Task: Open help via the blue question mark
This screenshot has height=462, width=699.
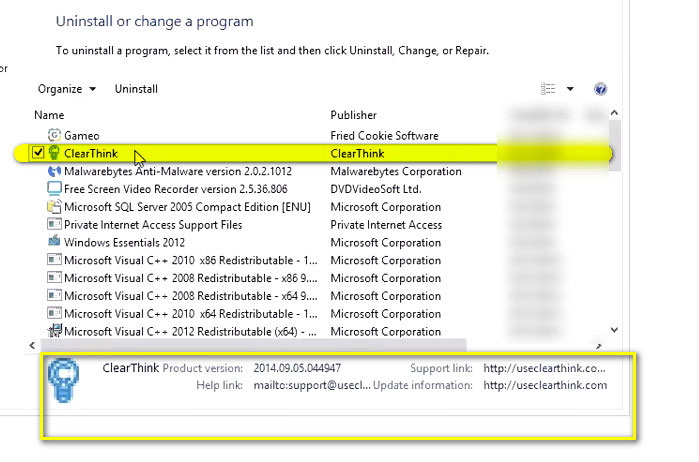Action: pyautogui.click(x=600, y=89)
